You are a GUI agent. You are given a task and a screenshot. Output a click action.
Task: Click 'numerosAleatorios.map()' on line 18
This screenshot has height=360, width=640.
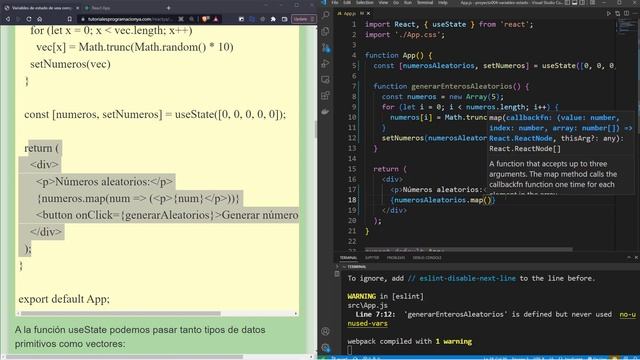pyautogui.click(x=444, y=200)
